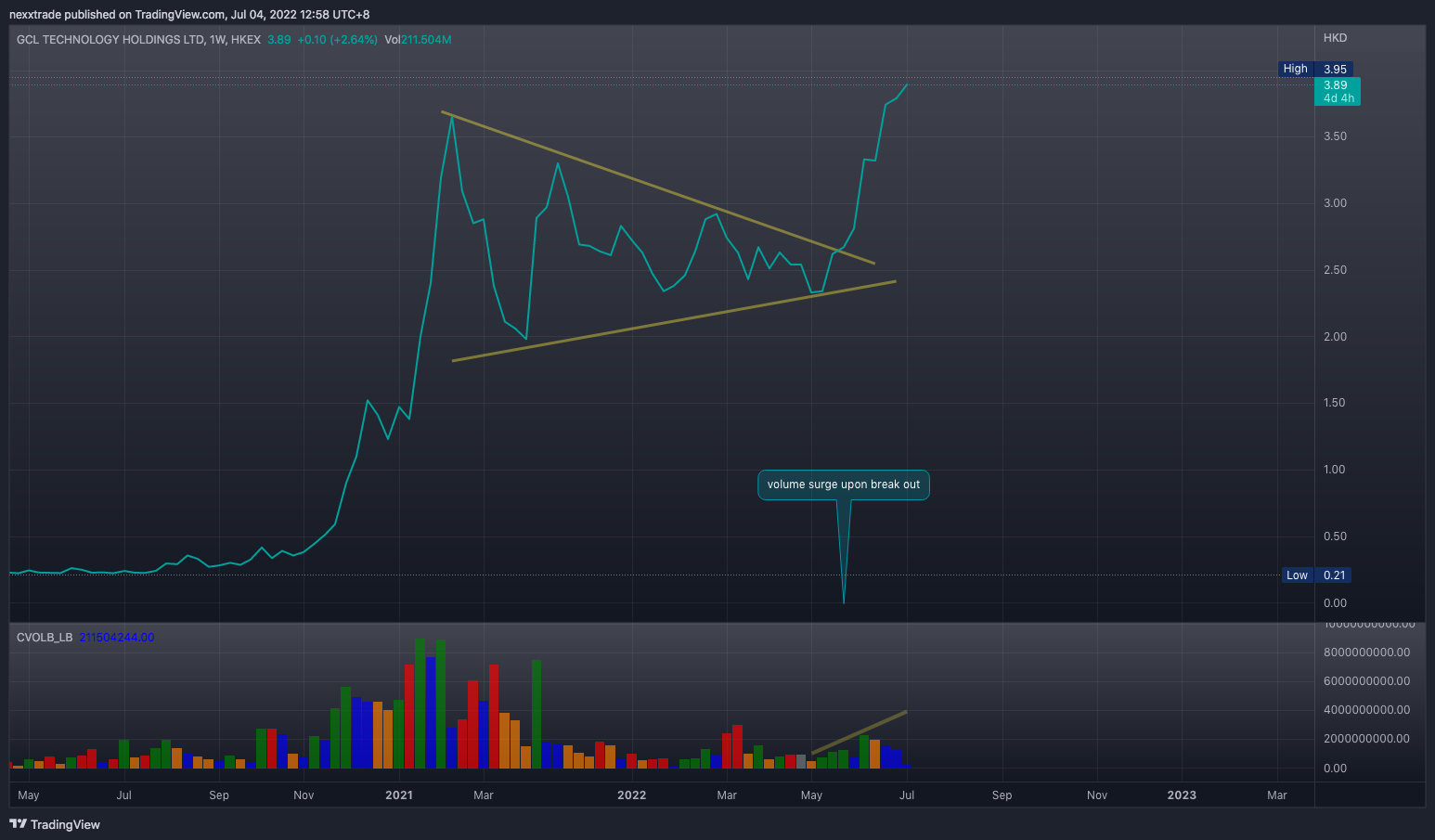
Task: Click the TradingView logo at chart bottom
Action: (x=55, y=824)
